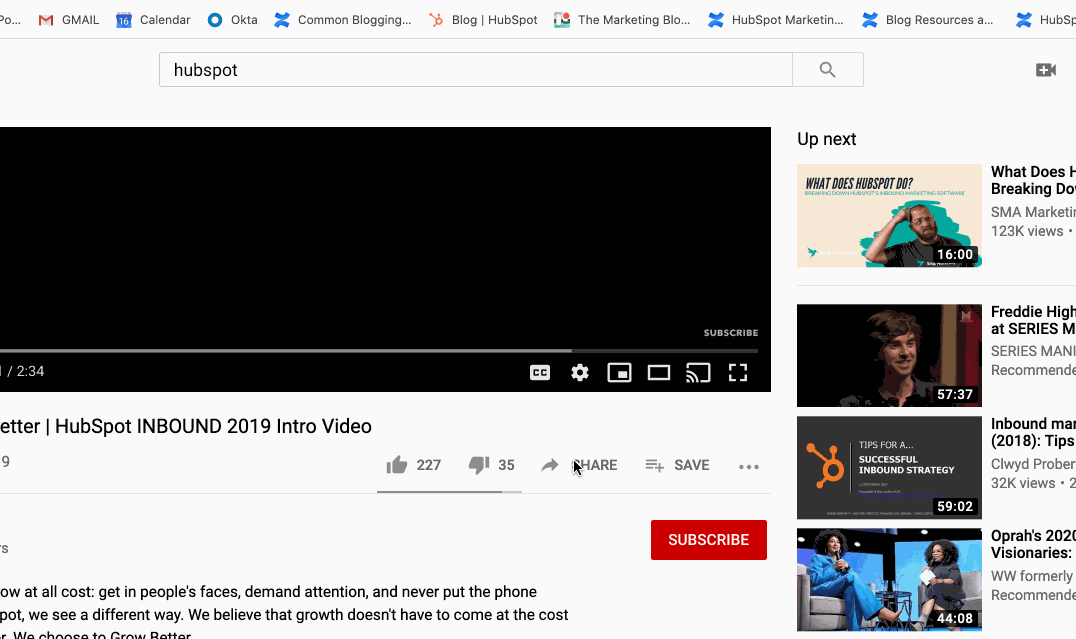Open Blog | HubSpot bookmark
Viewport: 1076px width, 639px height.
(483, 20)
